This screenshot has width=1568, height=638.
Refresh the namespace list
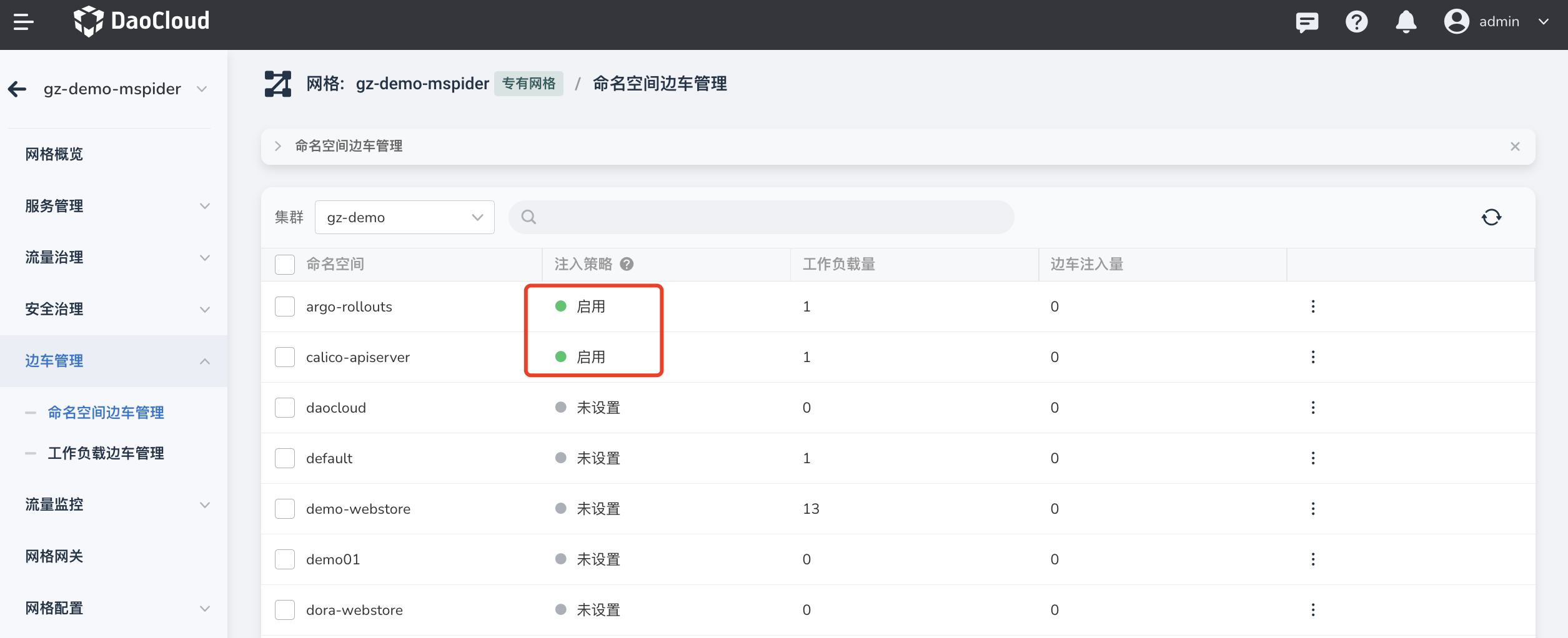pyautogui.click(x=1491, y=217)
